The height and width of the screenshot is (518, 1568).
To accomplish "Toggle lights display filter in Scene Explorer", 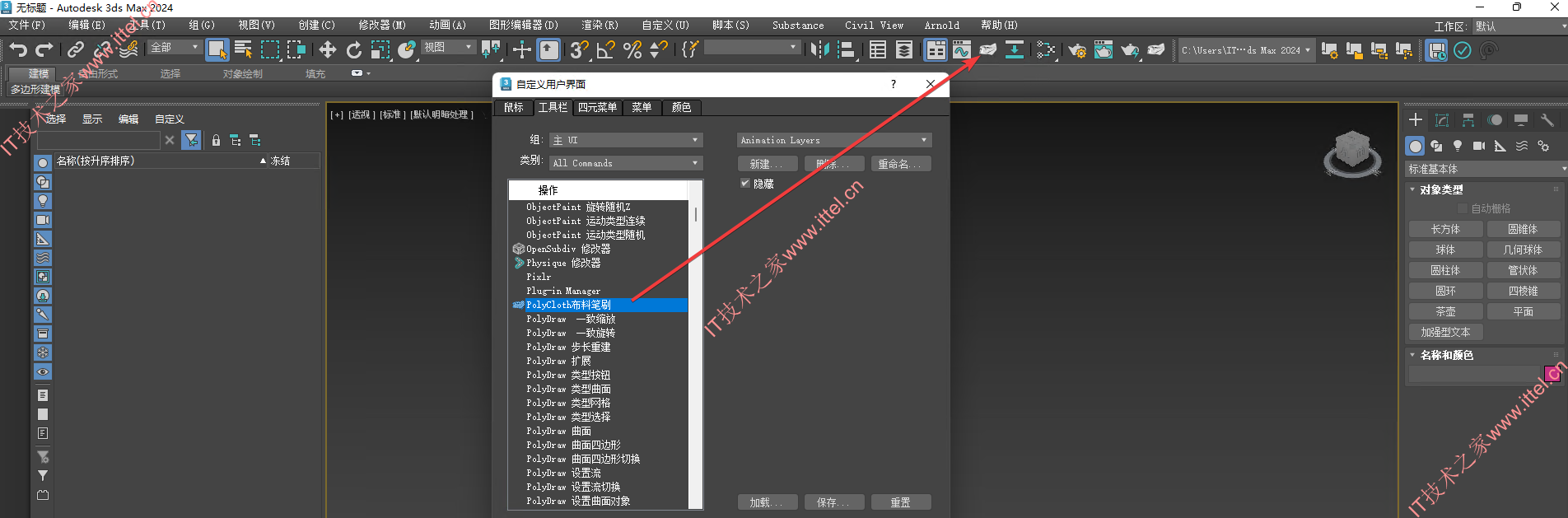I will point(43,201).
